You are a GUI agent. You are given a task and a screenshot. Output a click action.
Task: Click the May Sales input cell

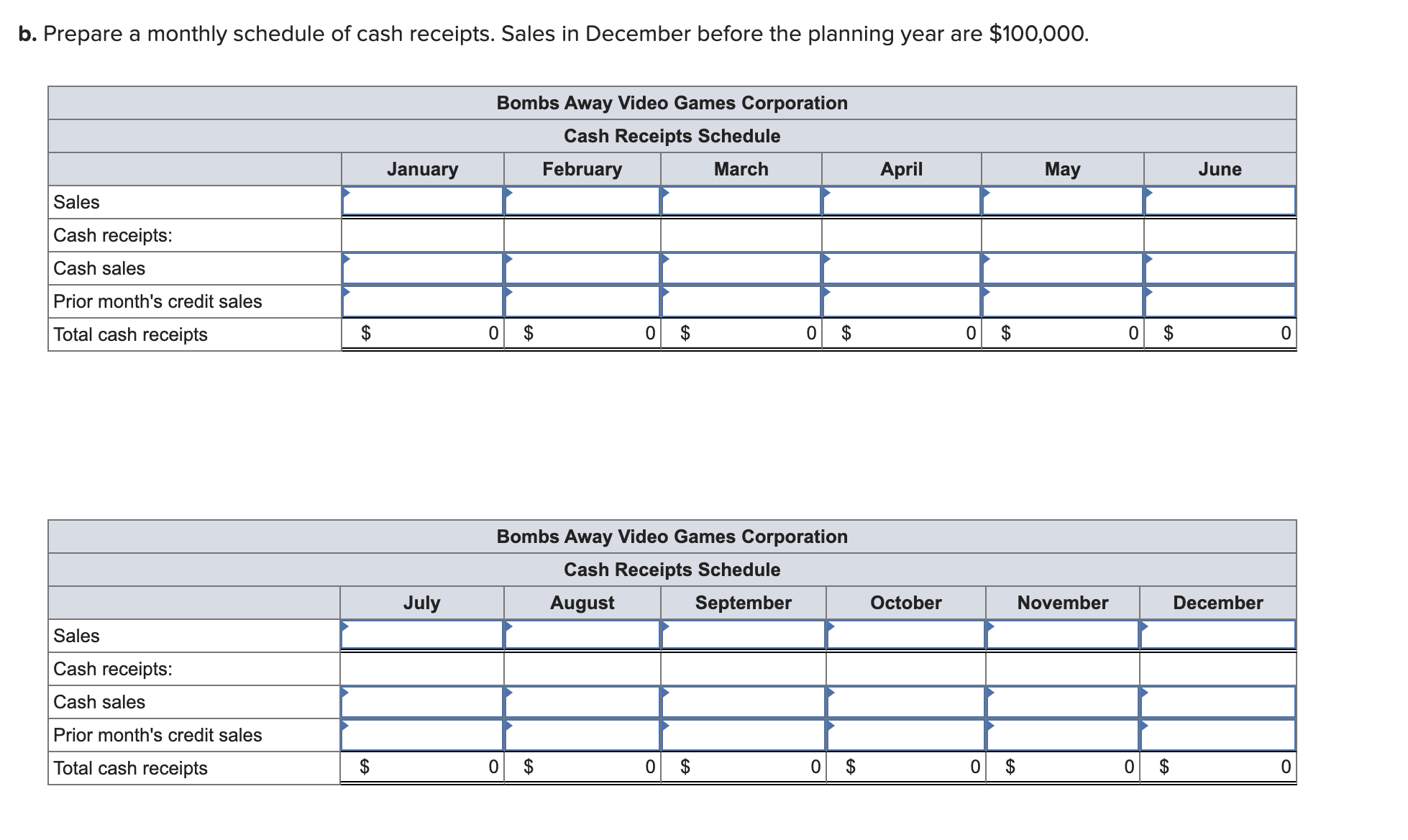[x=1063, y=201]
